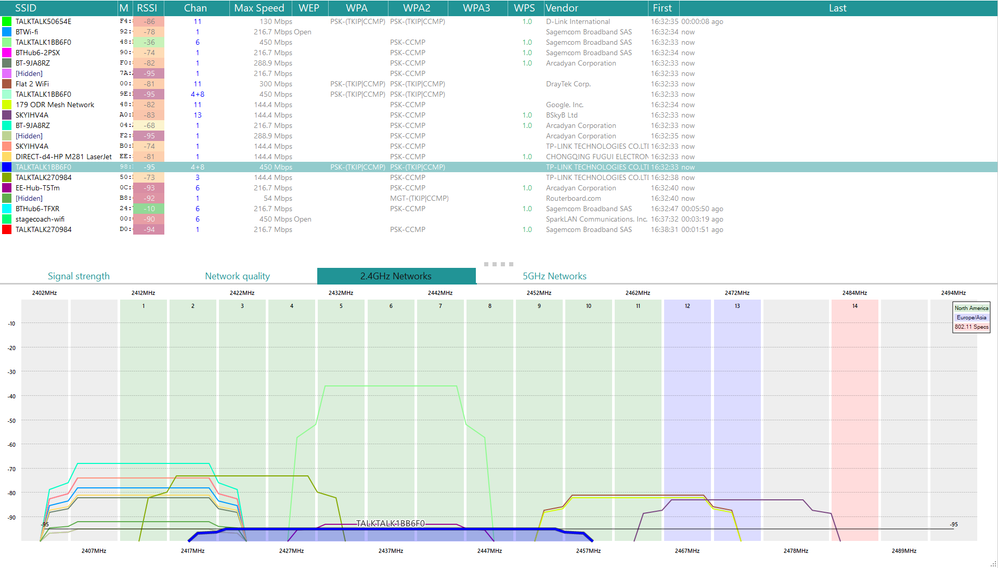
Task: Click the red swatch for TALKTALK270984 on channel 1
Action: tap(6, 229)
